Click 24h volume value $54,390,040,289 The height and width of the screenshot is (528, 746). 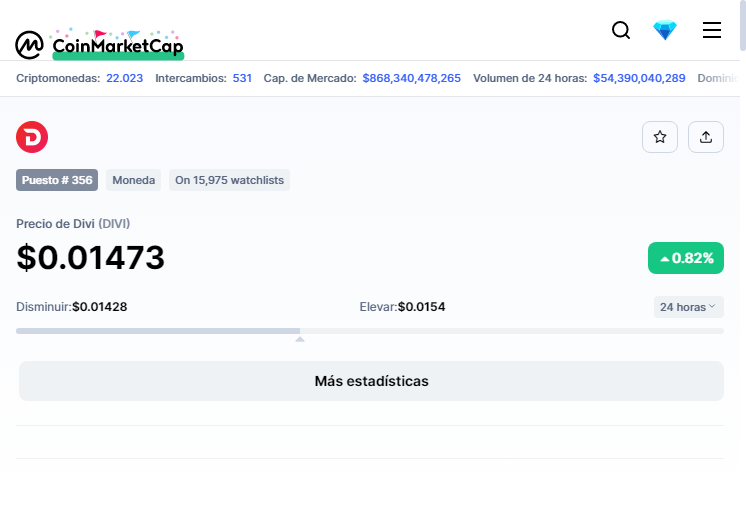tap(639, 78)
